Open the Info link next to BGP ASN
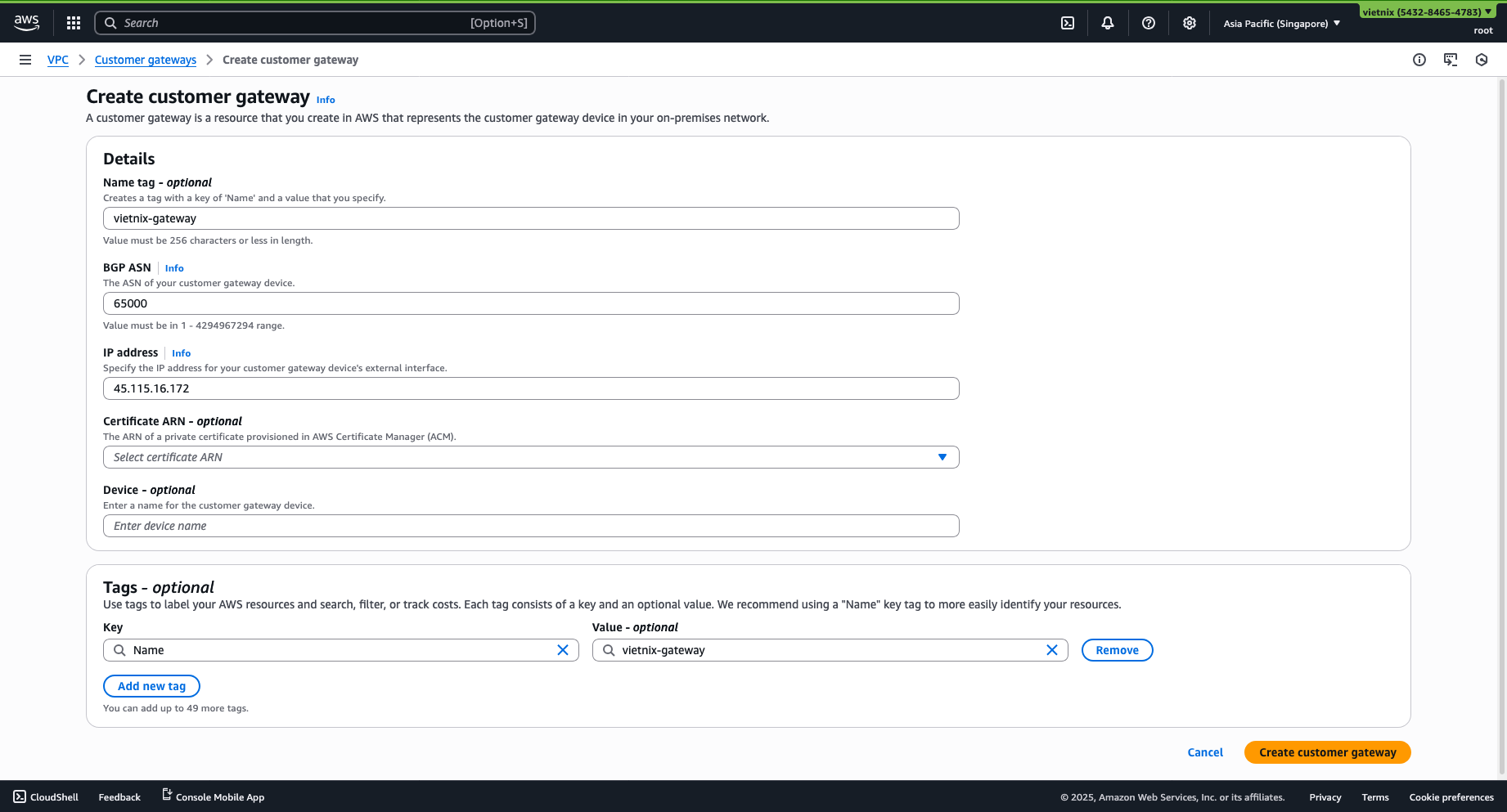The image size is (1507, 812). click(174, 267)
